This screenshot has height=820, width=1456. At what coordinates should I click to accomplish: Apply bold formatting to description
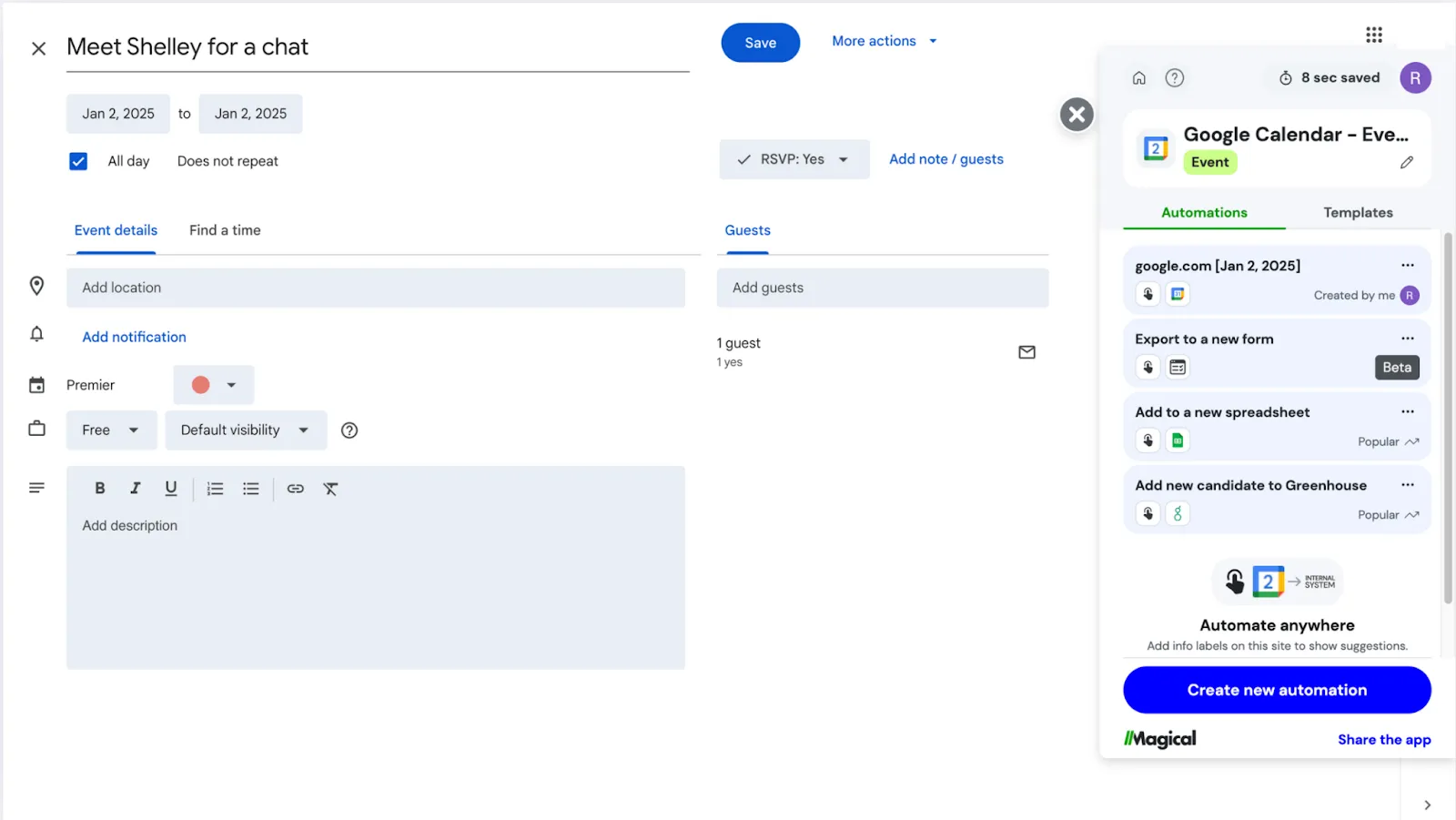tap(100, 489)
